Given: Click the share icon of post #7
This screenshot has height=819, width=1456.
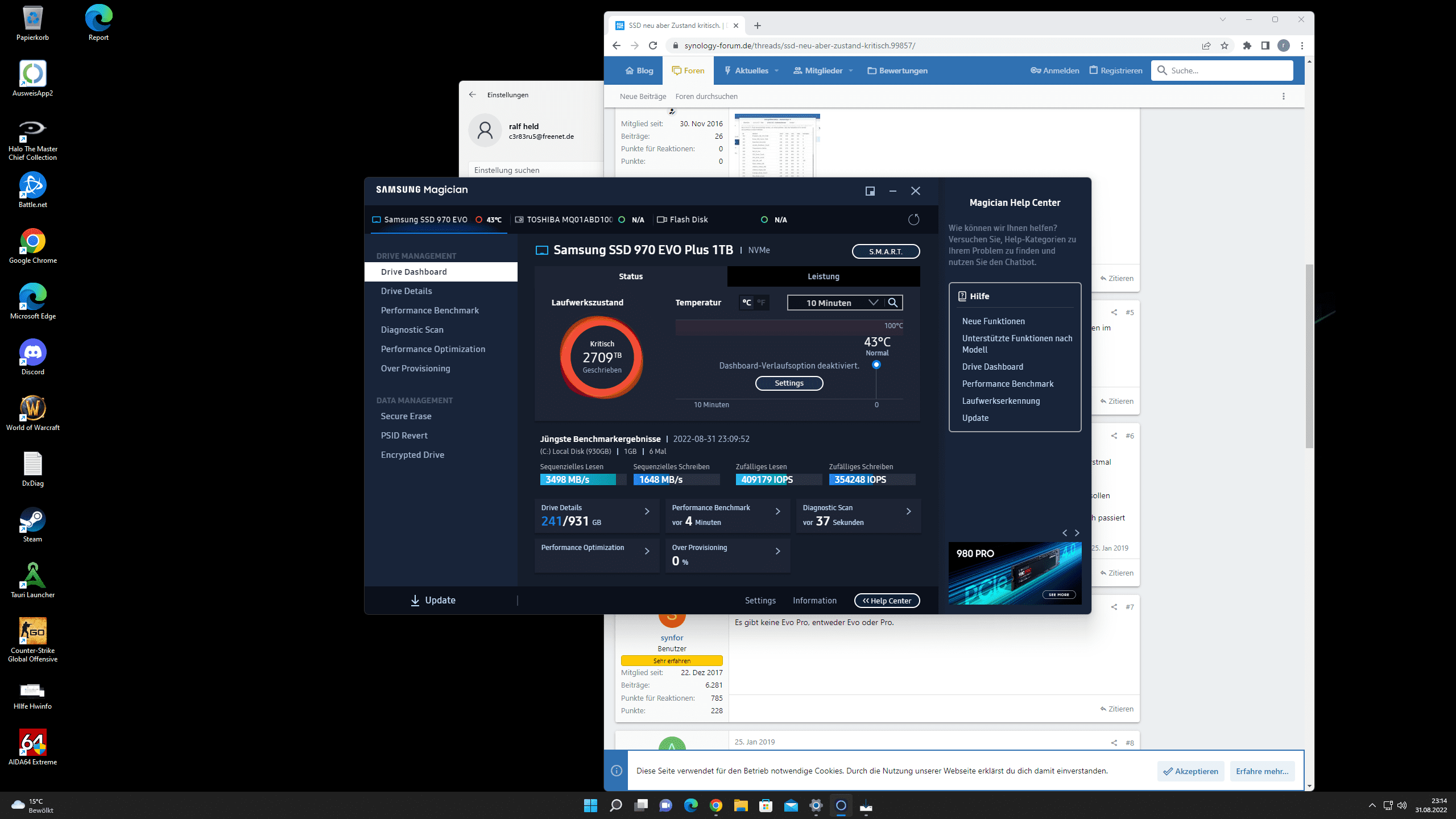Looking at the screenshot, I should 1114,607.
